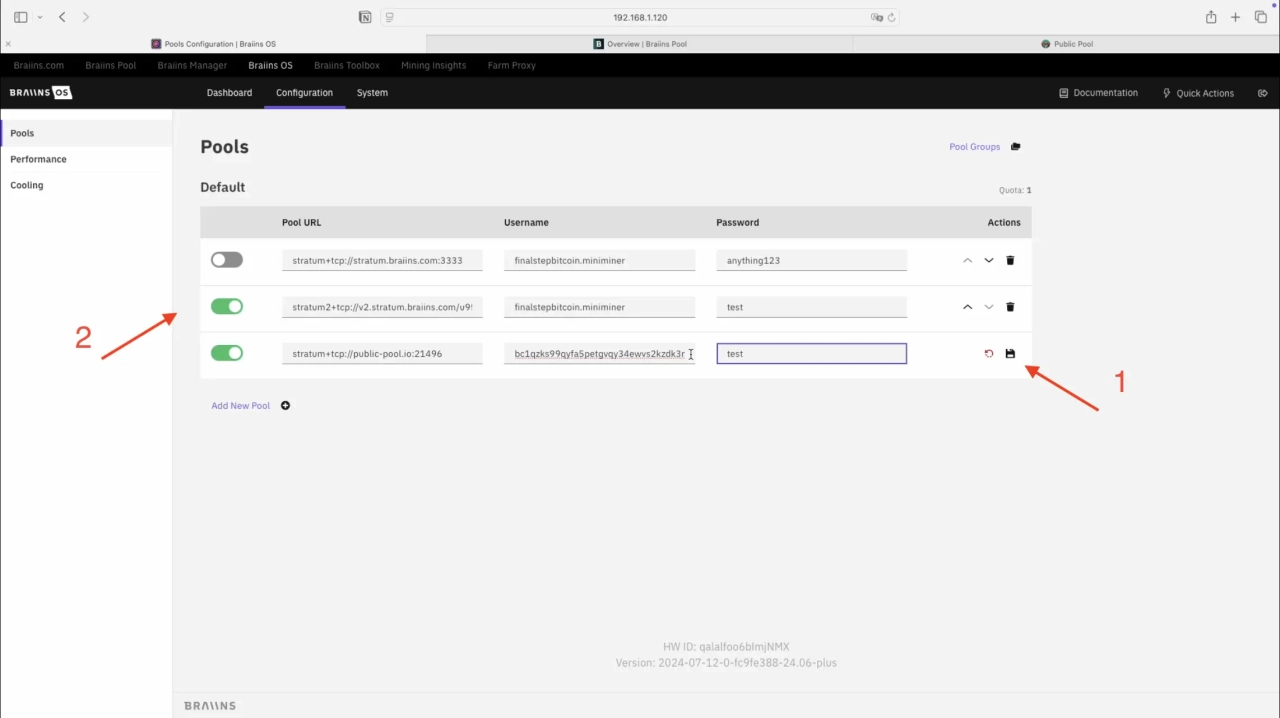Click the translate icon in address bar

pos(876,17)
